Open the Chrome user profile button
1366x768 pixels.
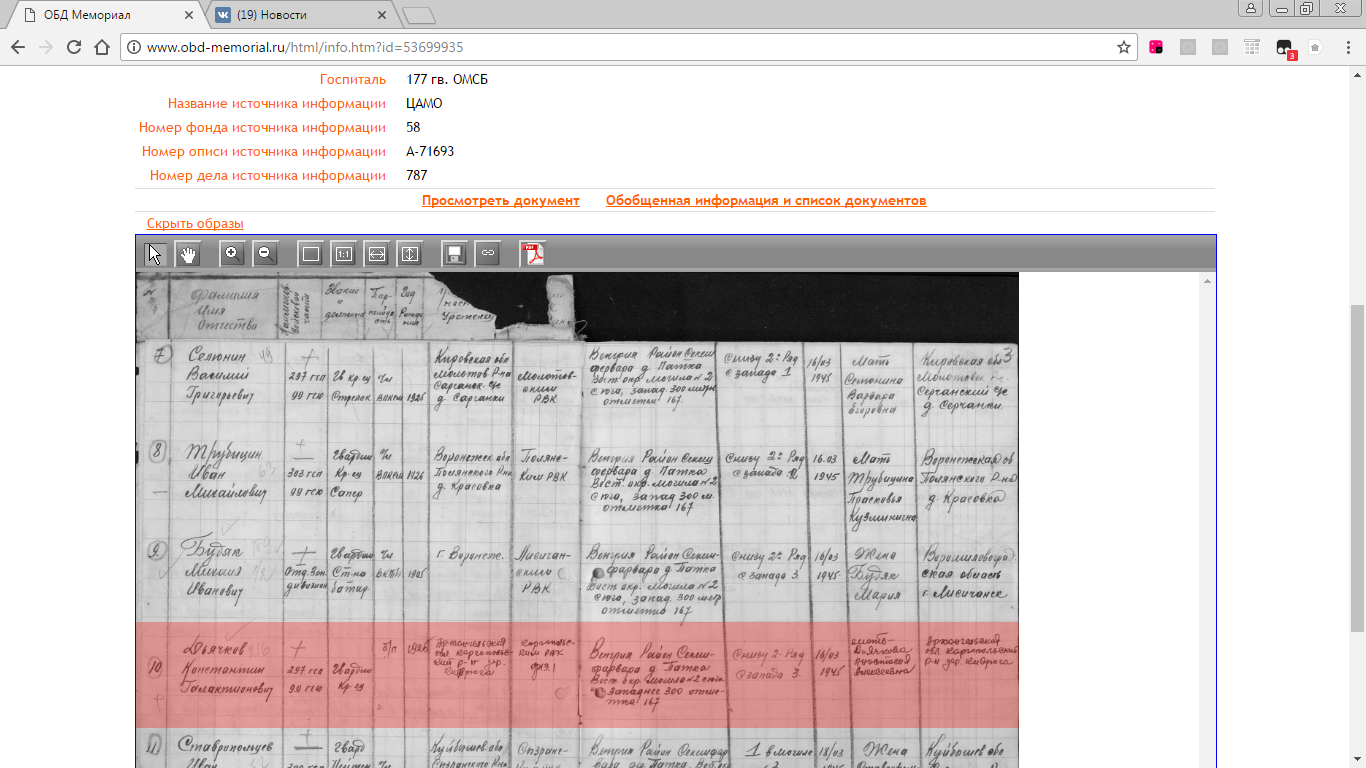click(x=1251, y=9)
